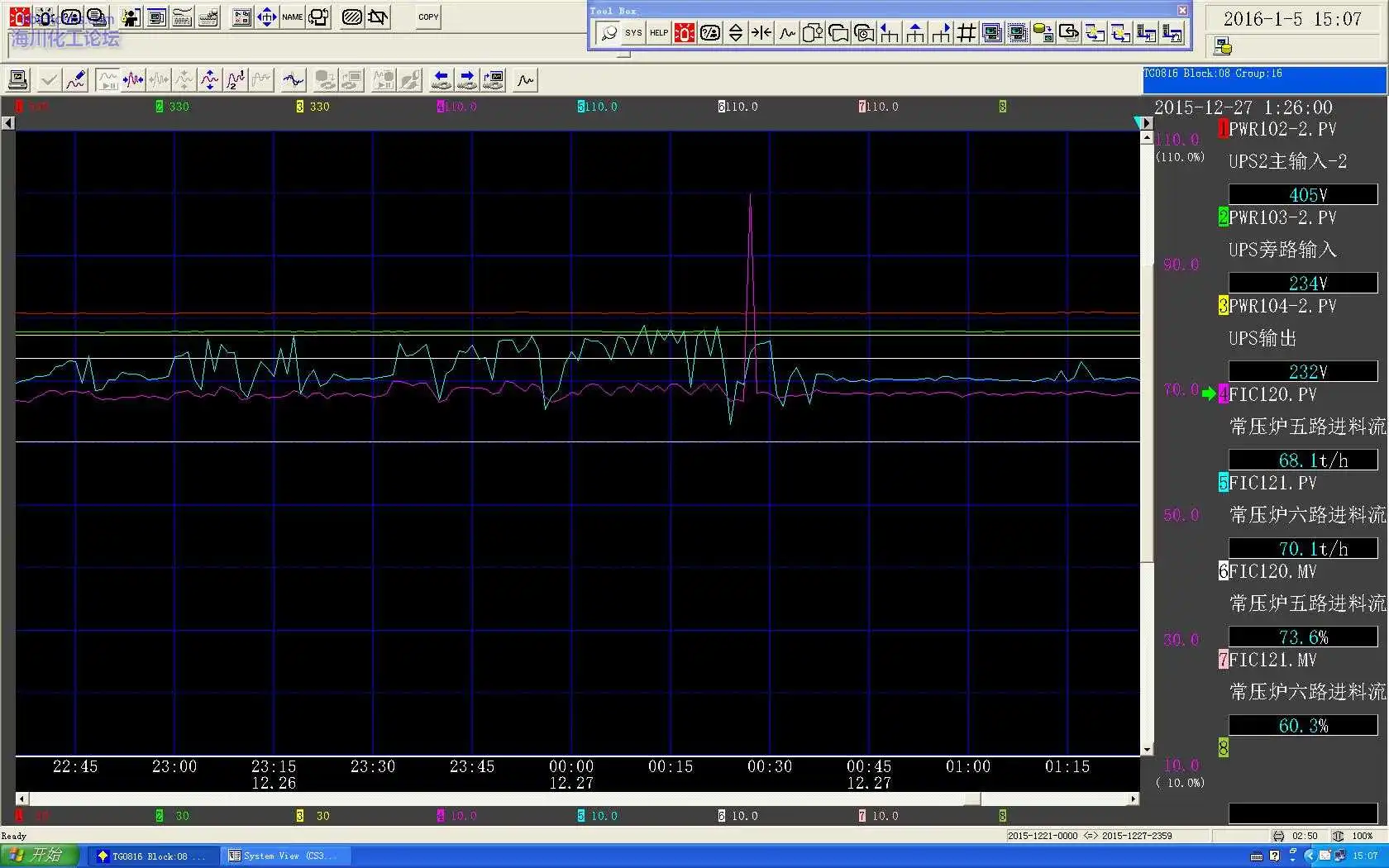Click the blue four-arrow navigator icon

(x=266, y=17)
